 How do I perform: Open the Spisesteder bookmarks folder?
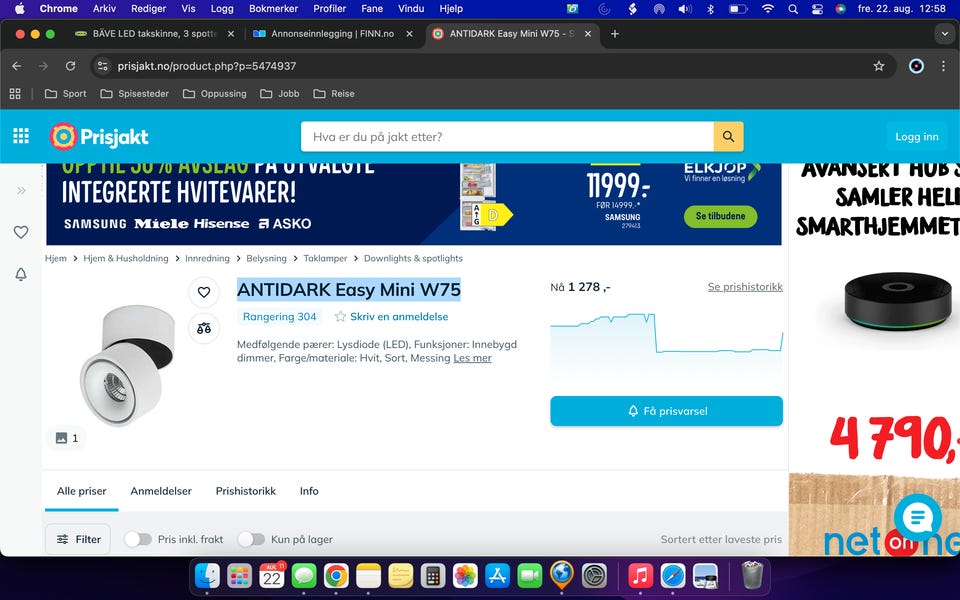click(x=134, y=94)
